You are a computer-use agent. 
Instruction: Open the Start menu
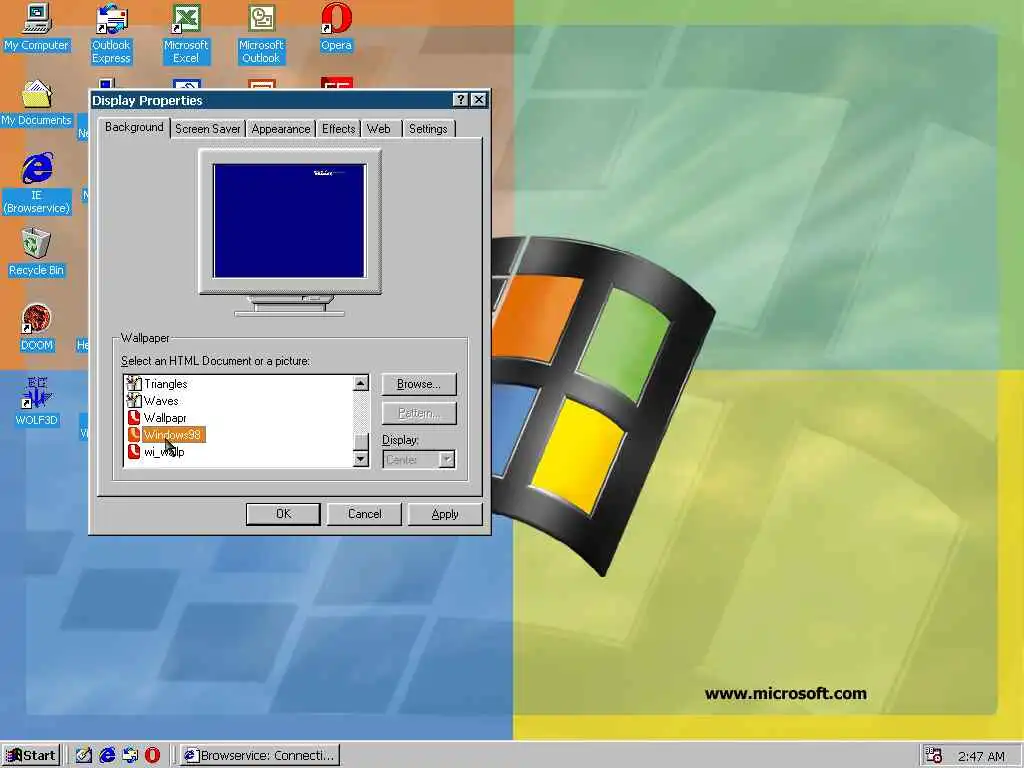coord(31,756)
